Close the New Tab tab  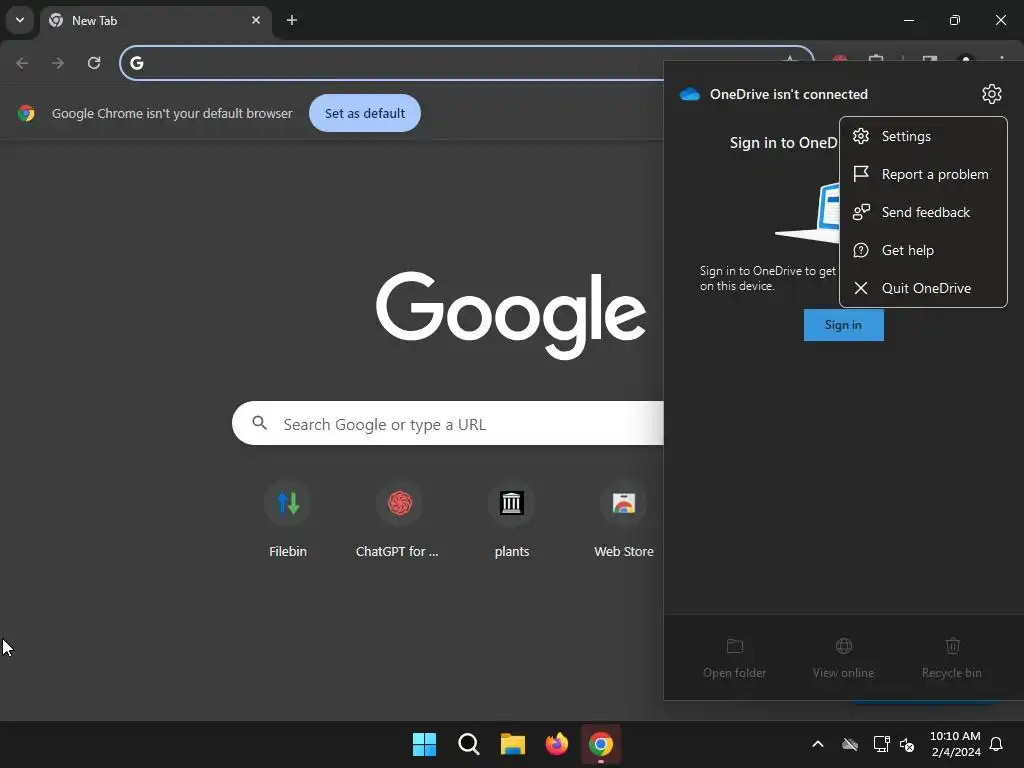pyautogui.click(x=256, y=20)
